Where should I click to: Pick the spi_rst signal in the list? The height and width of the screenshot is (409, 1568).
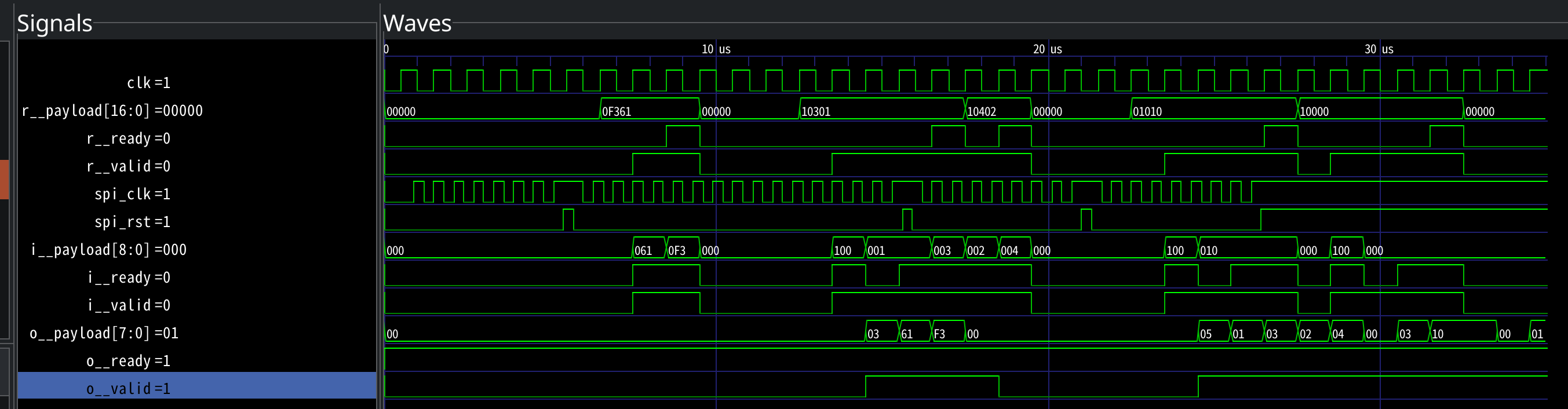pos(132,222)
